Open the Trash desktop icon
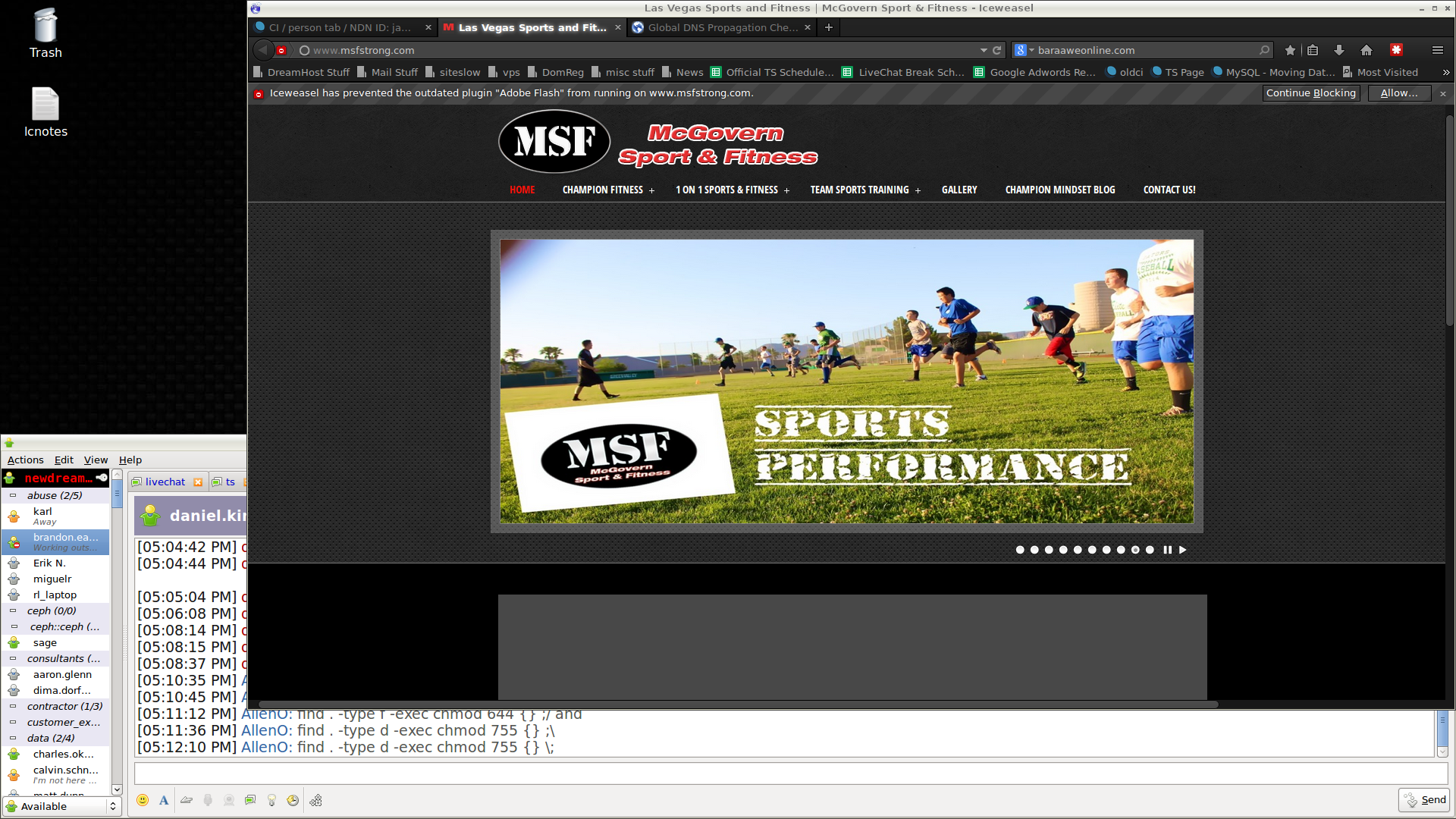 click(45, 33)
